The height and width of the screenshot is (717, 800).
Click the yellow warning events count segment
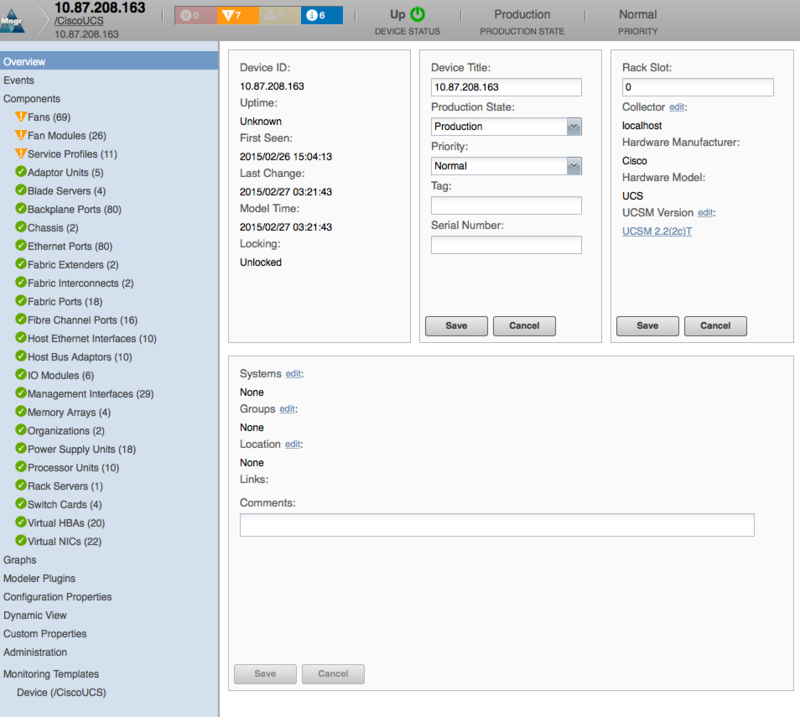tap(280, 15)
